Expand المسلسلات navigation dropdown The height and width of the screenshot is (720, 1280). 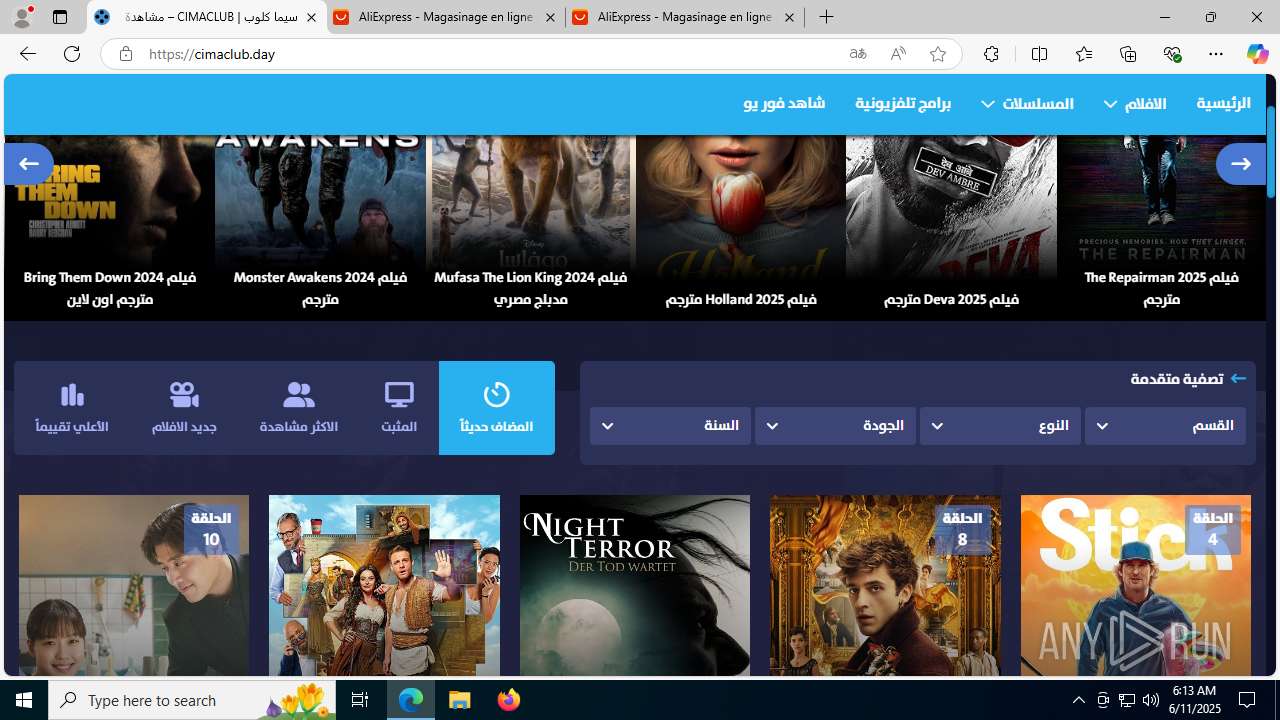(1027, 104)
